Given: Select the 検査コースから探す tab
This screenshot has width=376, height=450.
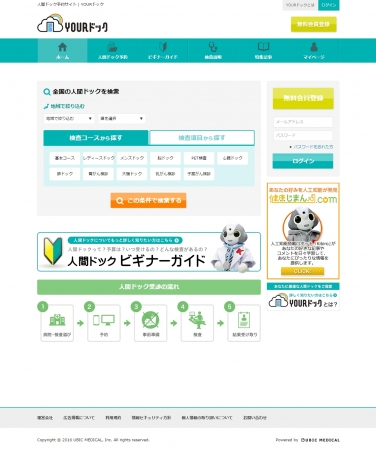Looking at the screenshot, I should coord(96,138).
